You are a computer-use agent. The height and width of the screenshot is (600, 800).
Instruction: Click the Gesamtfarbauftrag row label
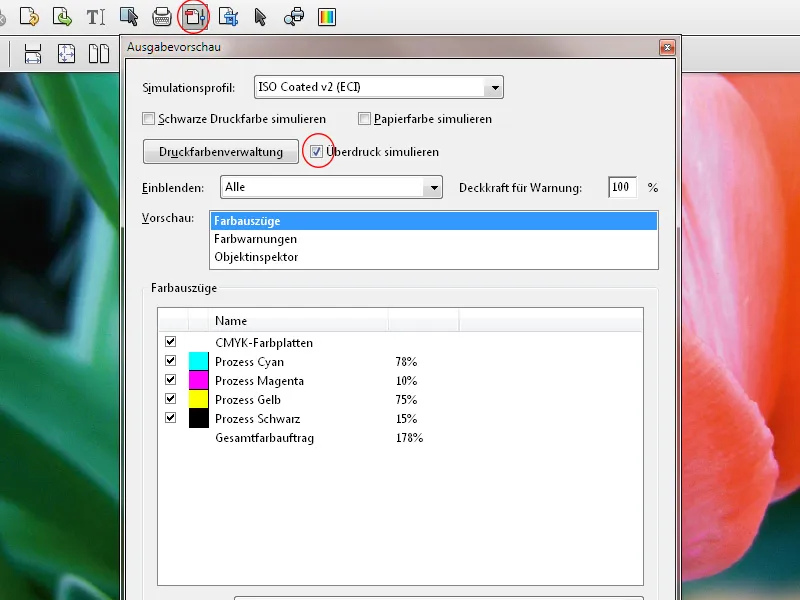[x=264, y=438]
